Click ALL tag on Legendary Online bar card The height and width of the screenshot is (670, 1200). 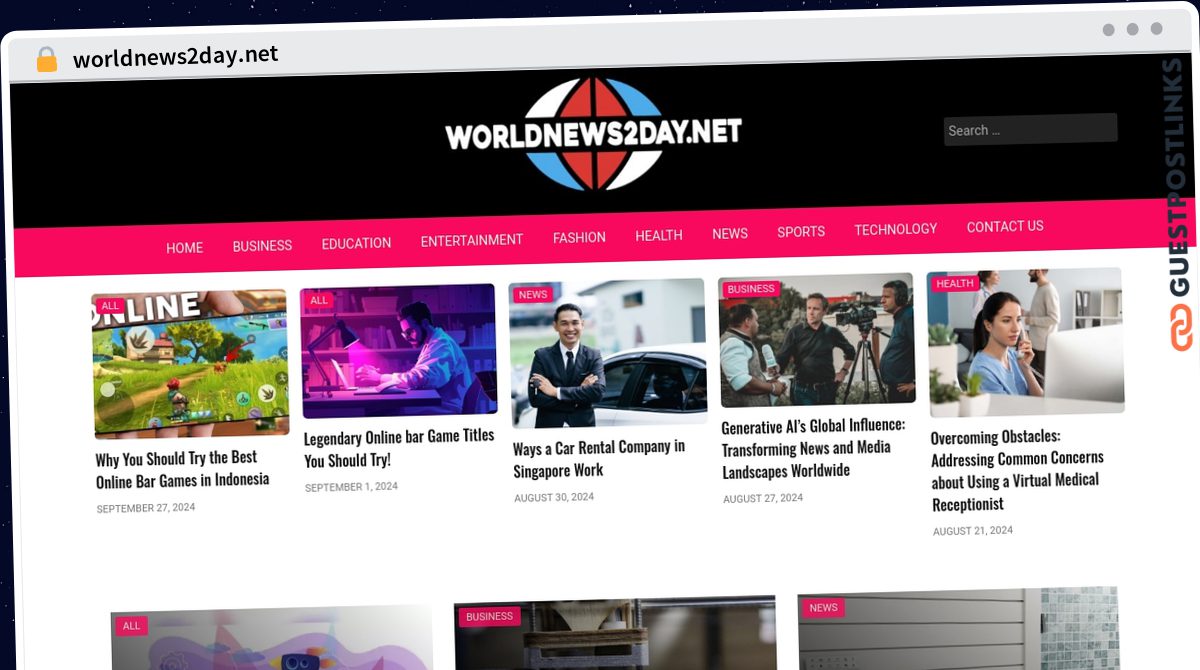click(319, 300)
